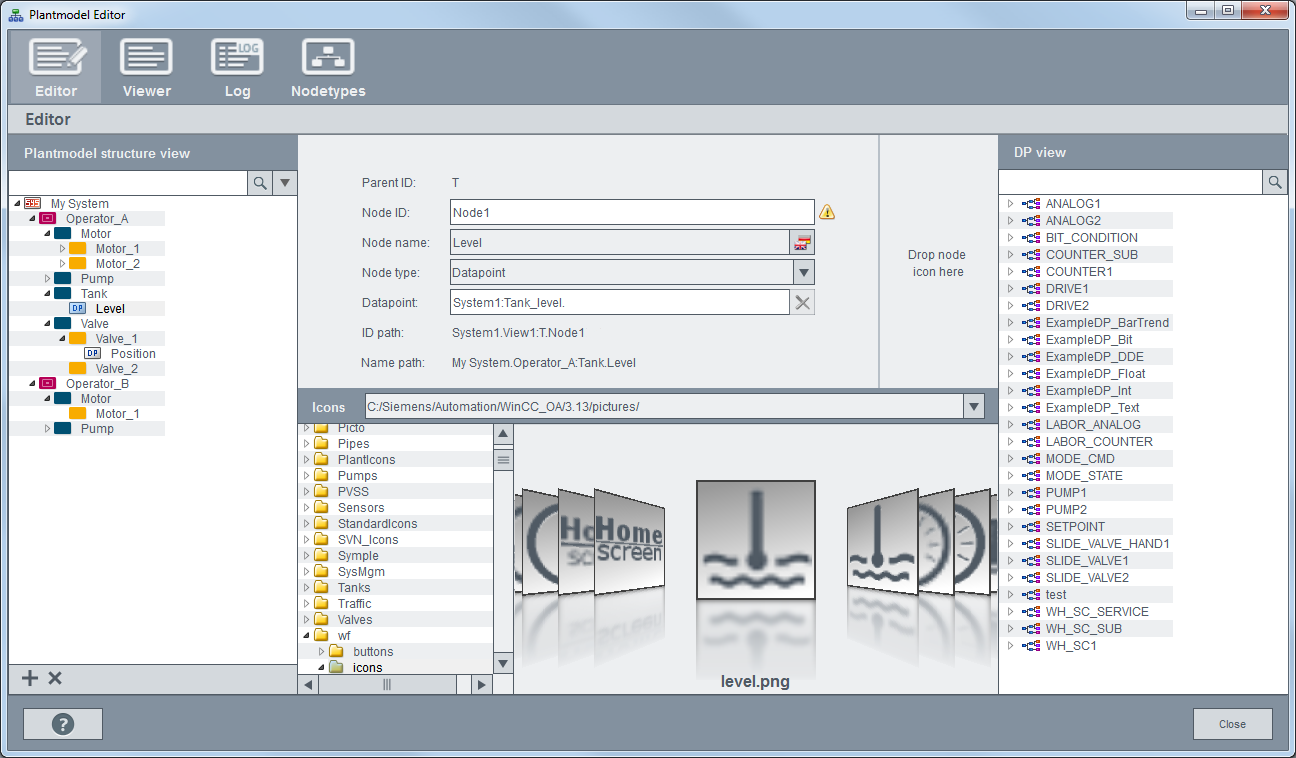Expand the Pump node under Operator_A
Screen dimensions: 1296x758
click(47, 279)
